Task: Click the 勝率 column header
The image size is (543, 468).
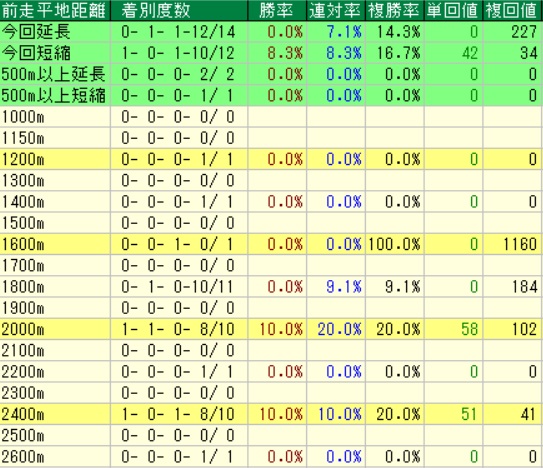Action: (277, 11)
